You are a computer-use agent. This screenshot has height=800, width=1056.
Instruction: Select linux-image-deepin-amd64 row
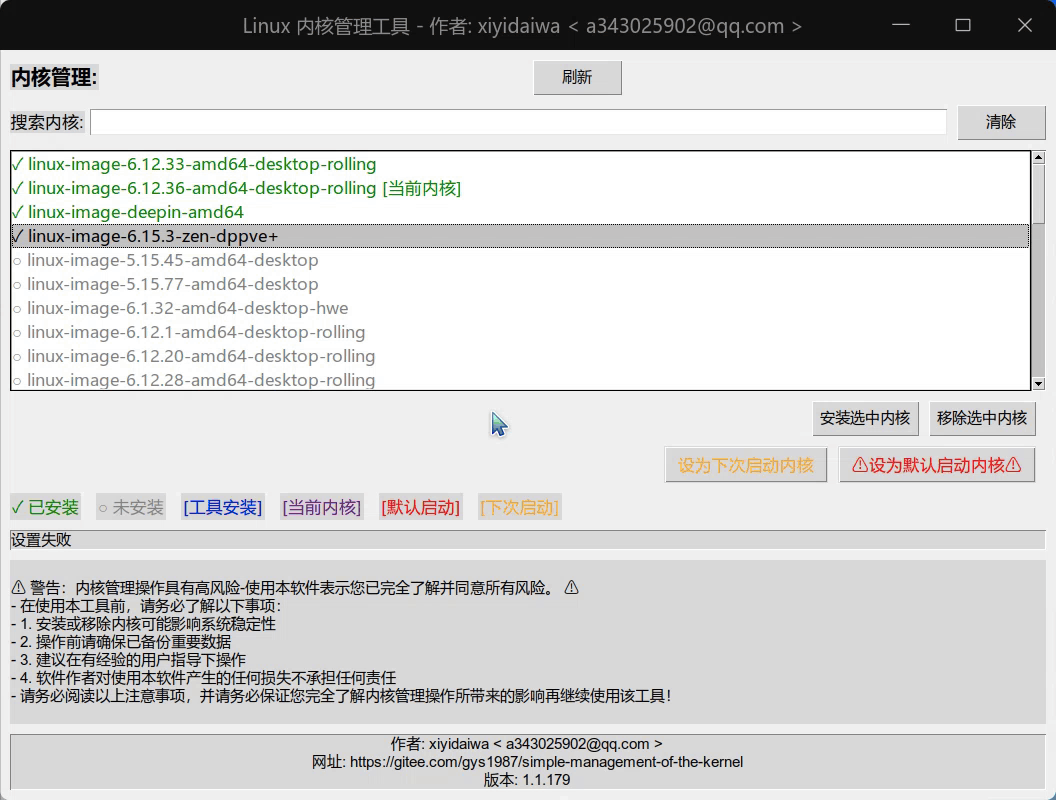click(x=520, y=212)
